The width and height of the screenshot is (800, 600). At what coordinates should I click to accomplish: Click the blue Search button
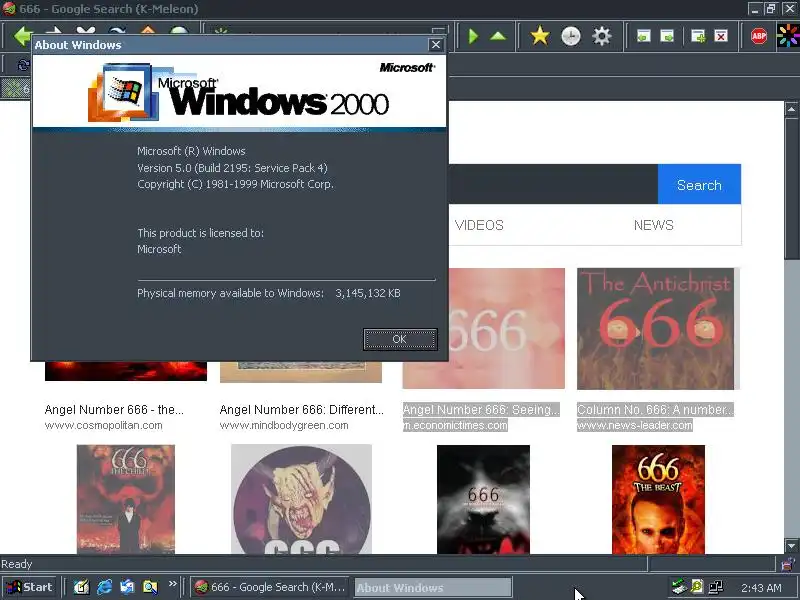699,185
